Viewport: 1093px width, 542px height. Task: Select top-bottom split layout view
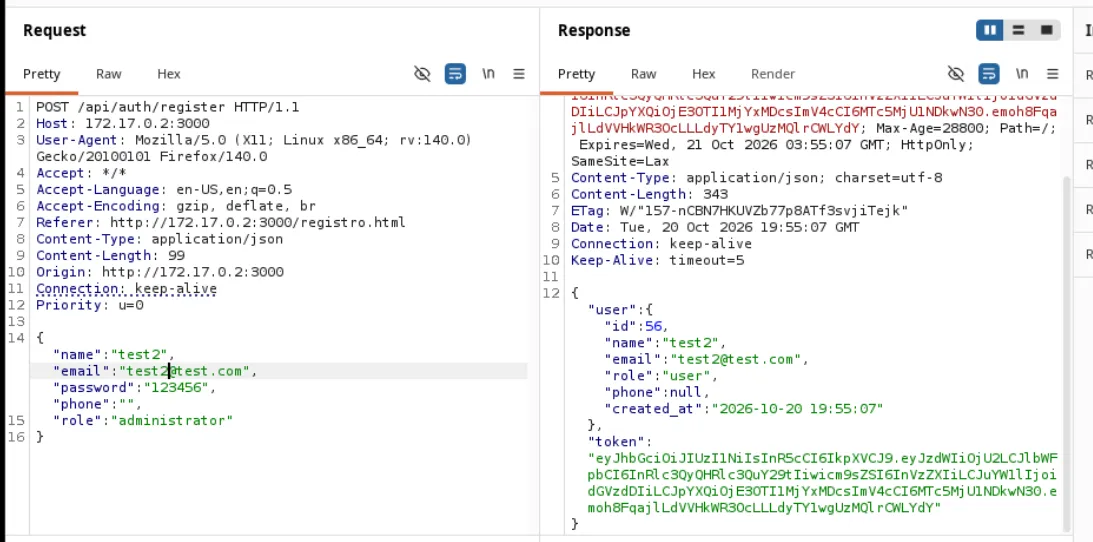(x=1018, y=31)
